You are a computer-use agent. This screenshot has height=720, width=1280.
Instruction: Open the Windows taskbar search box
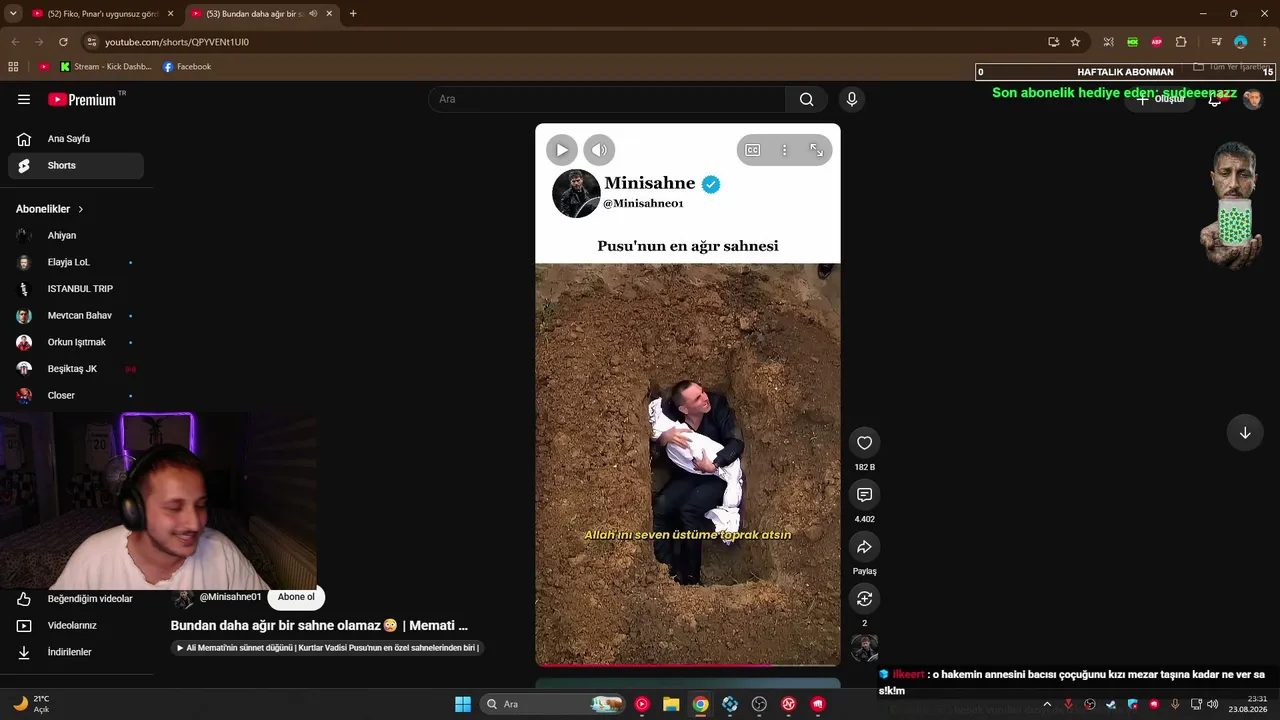554,704
